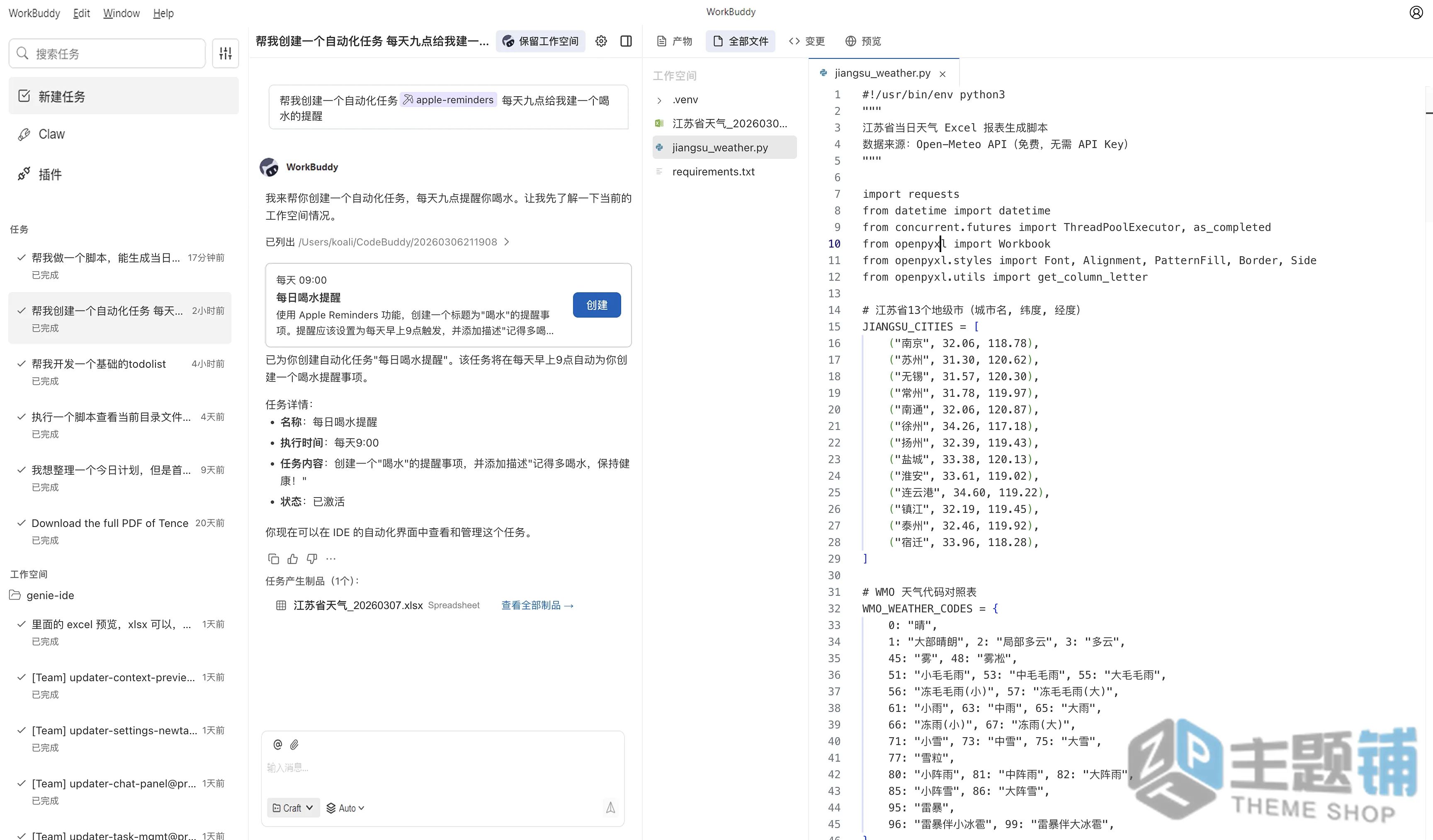
Task: Give thumbs up to the response
Action: [x=293, y=559]
